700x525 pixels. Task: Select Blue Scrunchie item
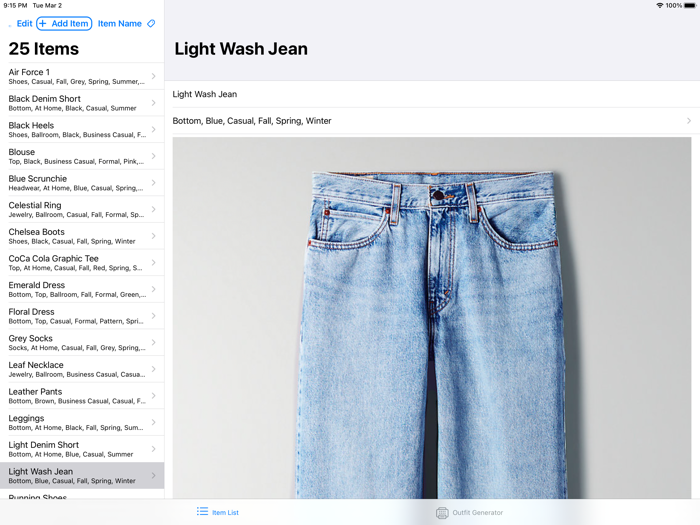pos(82,183)
